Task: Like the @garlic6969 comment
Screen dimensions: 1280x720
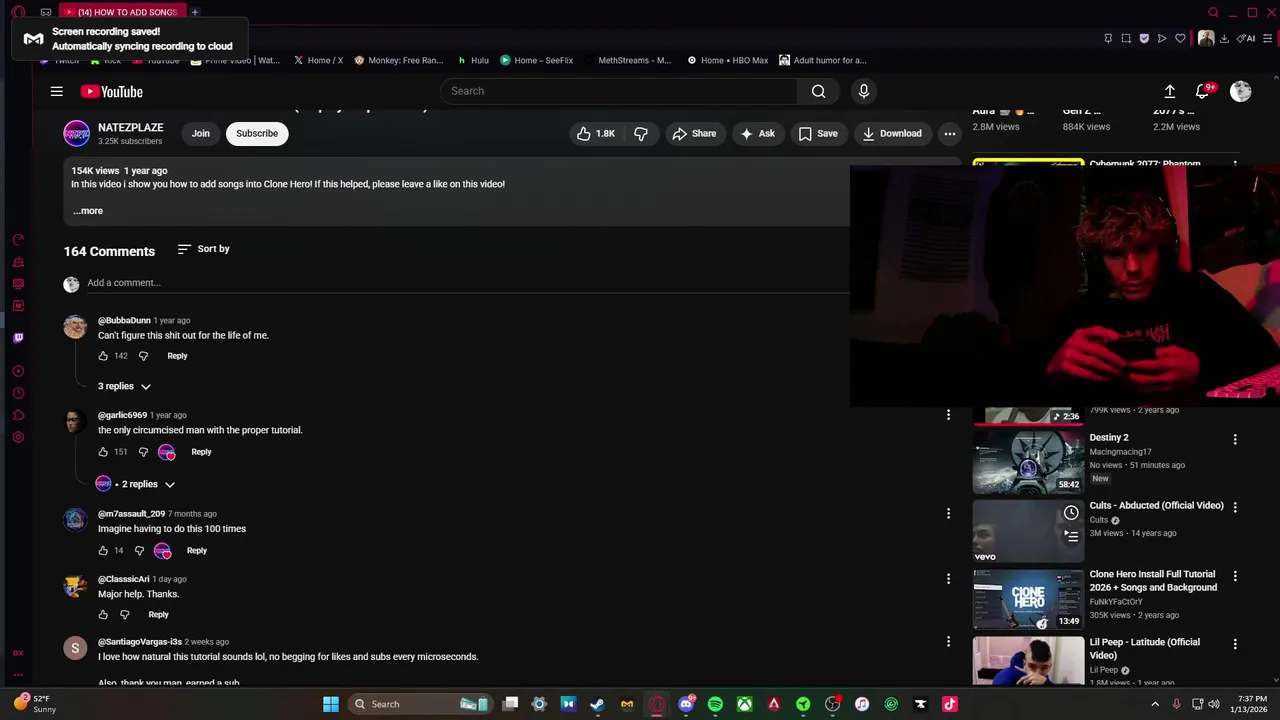Action: click(x=103, y=452)
